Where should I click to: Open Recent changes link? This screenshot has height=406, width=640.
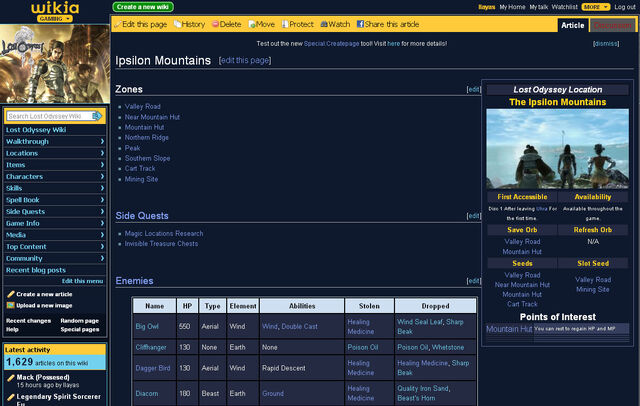[28, 321]
